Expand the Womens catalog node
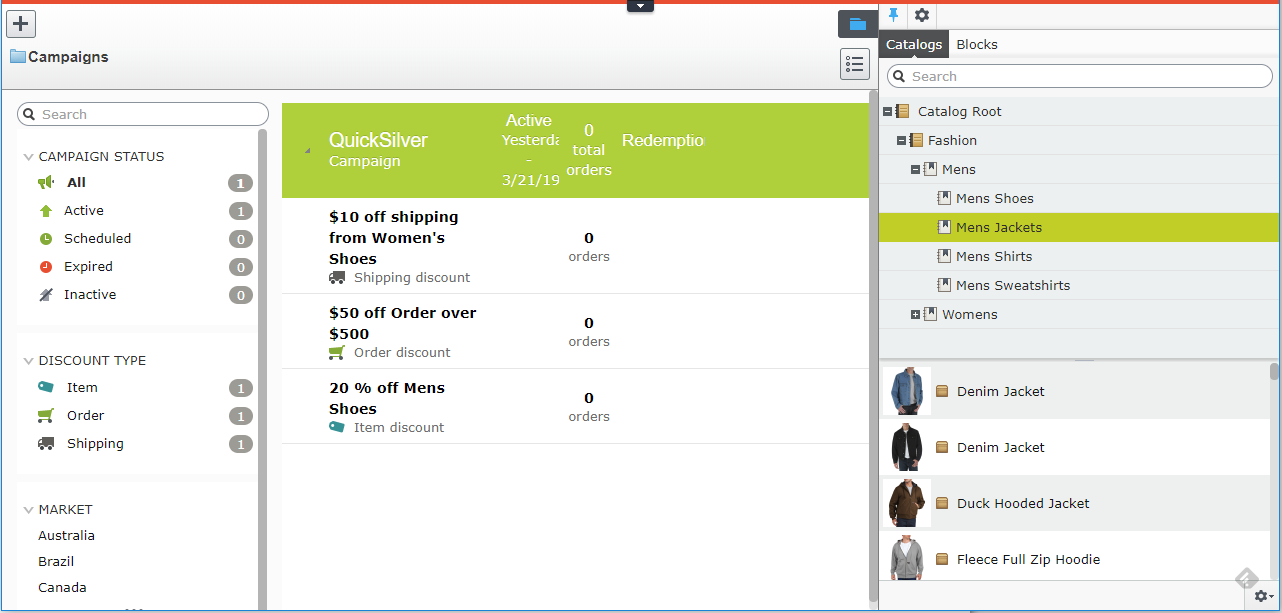The height and width of the screenshot is (613, 1282). (x=915, y=315)
